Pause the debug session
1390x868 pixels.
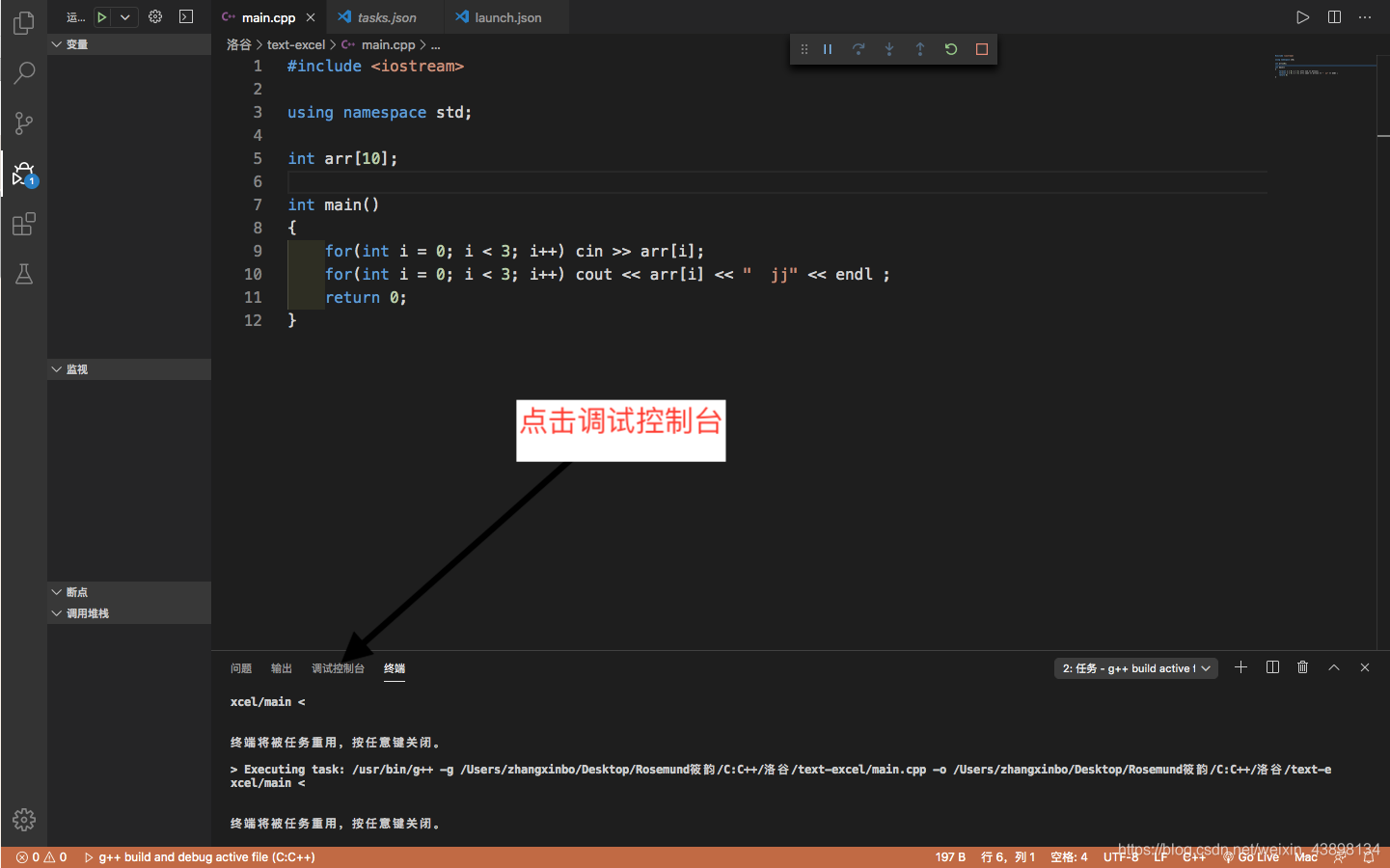(x=828, y=49)
